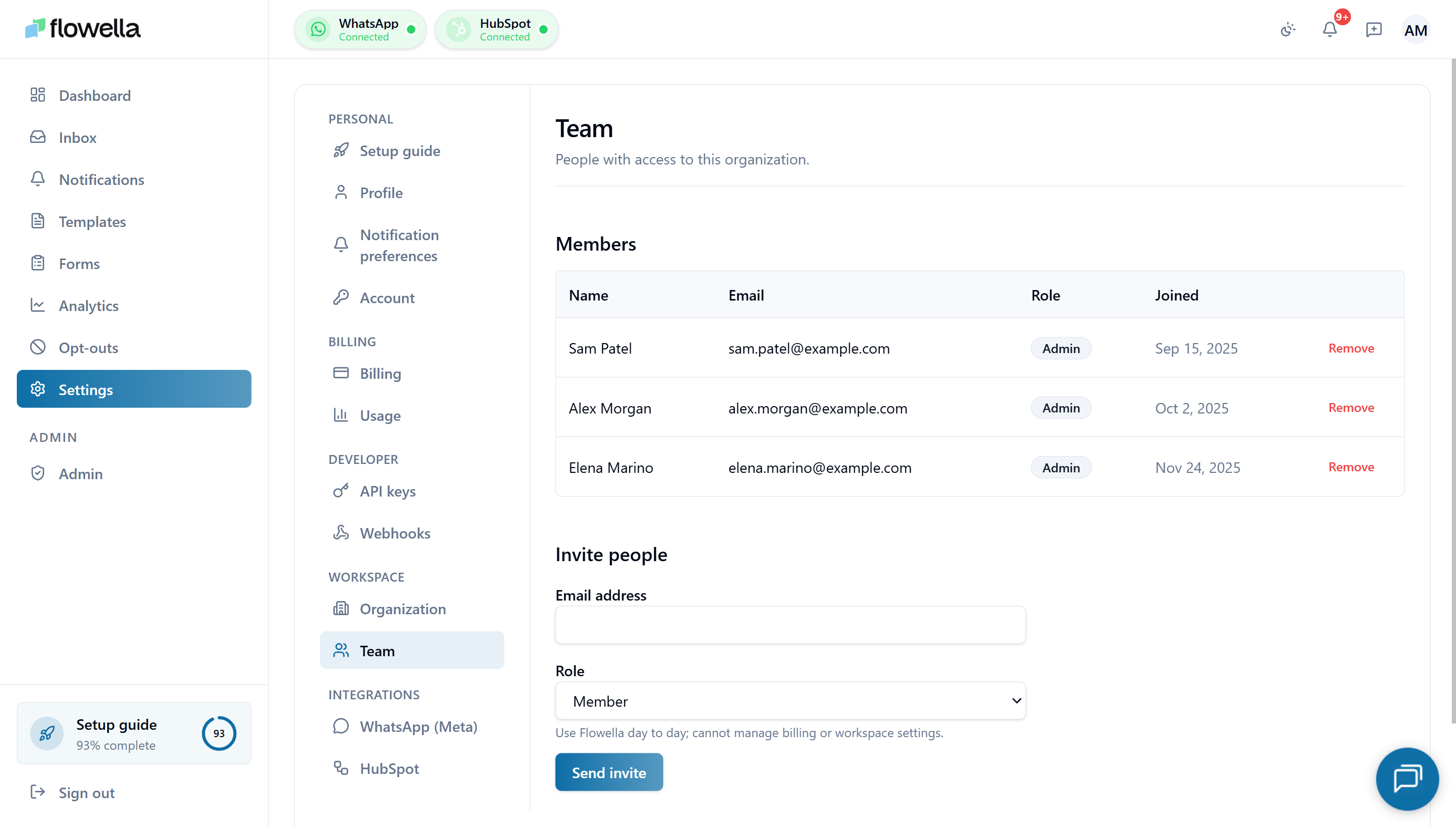This screenshot has width=1456, height=827.
Task: Click the Usage bar chart icon
Action: (x=340, y=415)
